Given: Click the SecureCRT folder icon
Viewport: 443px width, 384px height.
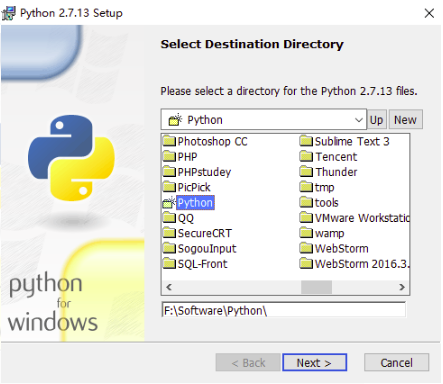Looking at the screenshot, I should [169, 233].
